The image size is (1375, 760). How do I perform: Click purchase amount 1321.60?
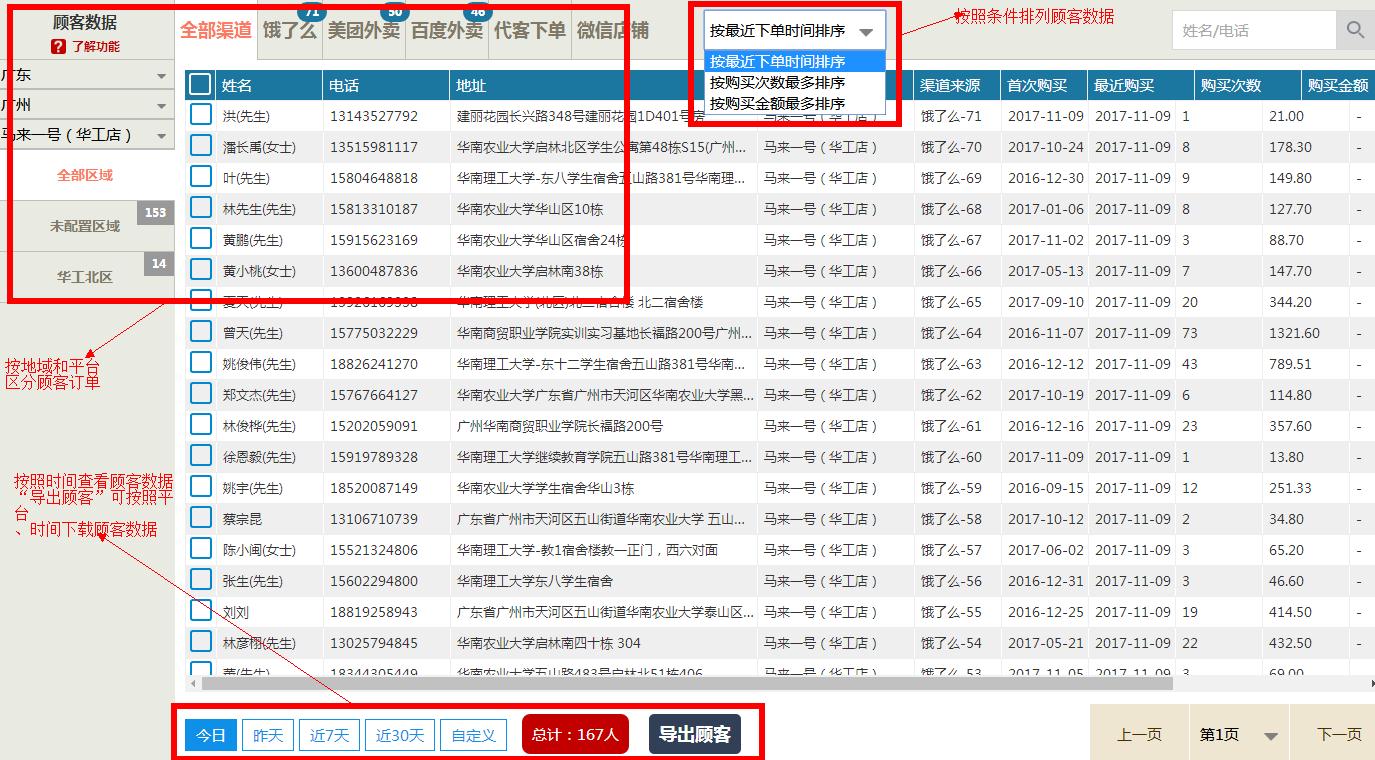1295,333
